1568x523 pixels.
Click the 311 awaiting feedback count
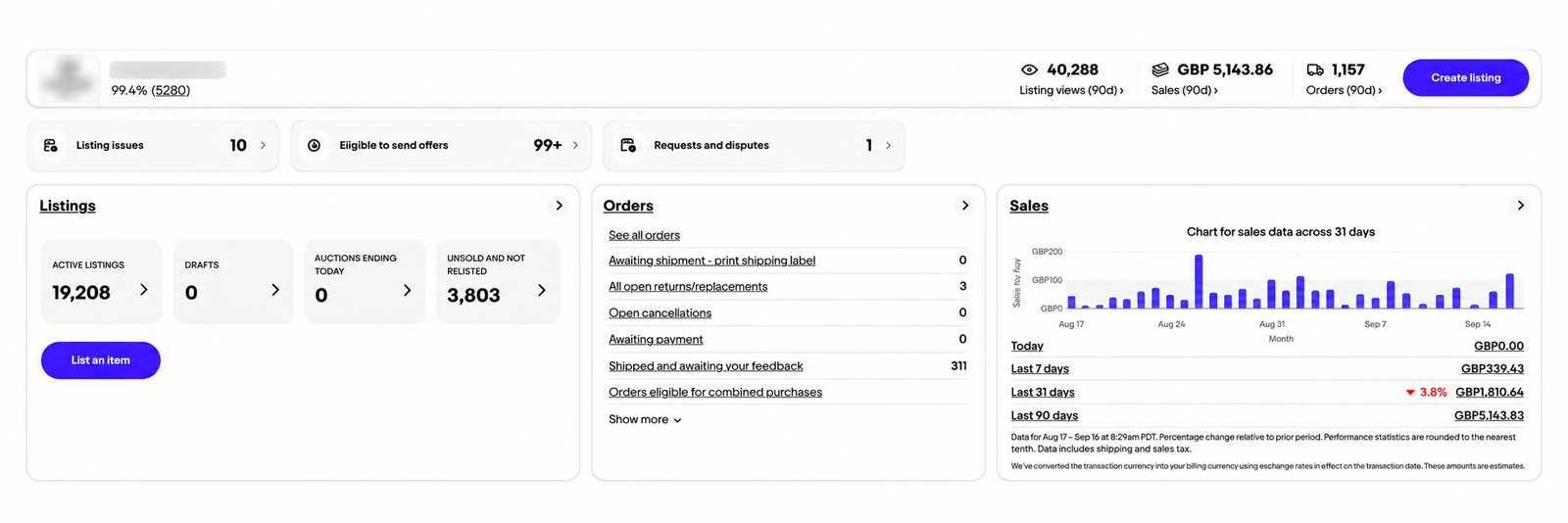click(x=958, y=366)
